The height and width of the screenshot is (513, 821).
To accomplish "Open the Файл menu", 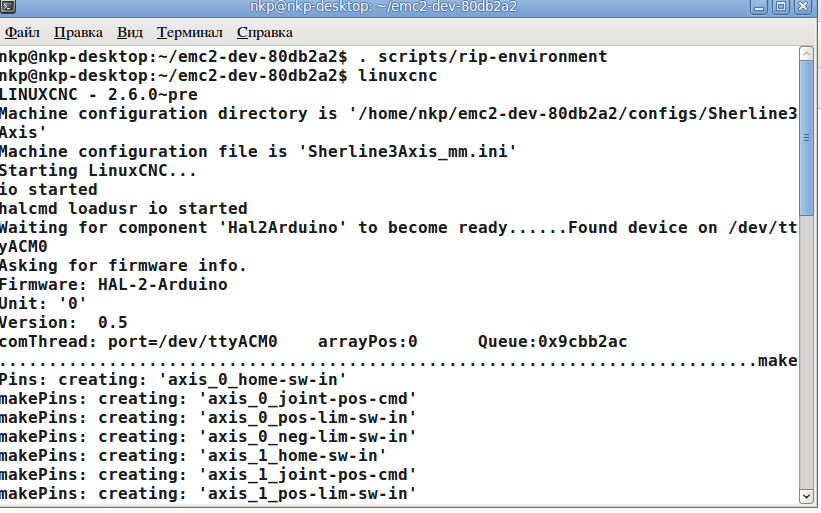I will pyautogui.click(x=22, y=32).
